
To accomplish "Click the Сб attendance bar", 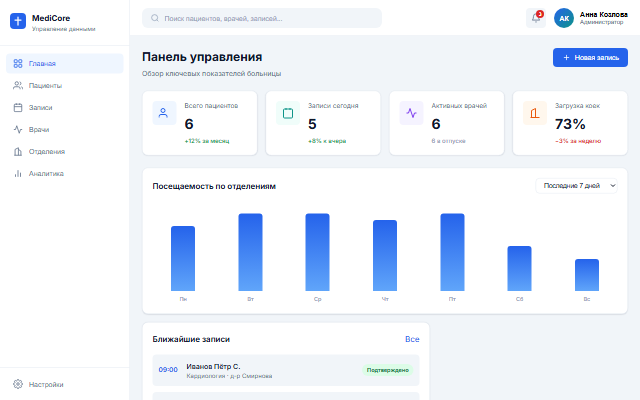I will pyautogui.click(x=519, y=269).
